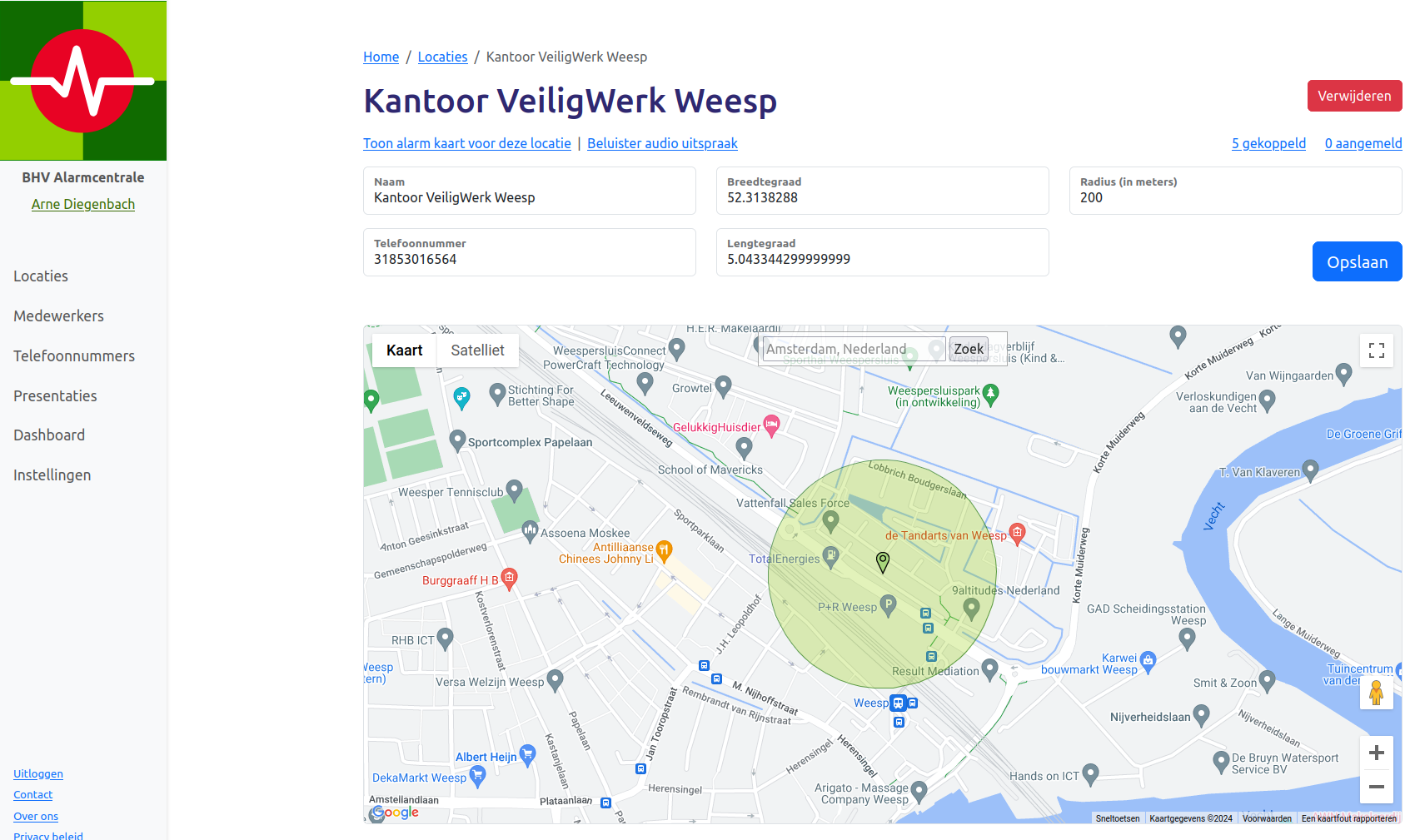Click the BHV Alarmcentrale heartbeat logo
The image size is (1420, 840).
tap(82, 79)
